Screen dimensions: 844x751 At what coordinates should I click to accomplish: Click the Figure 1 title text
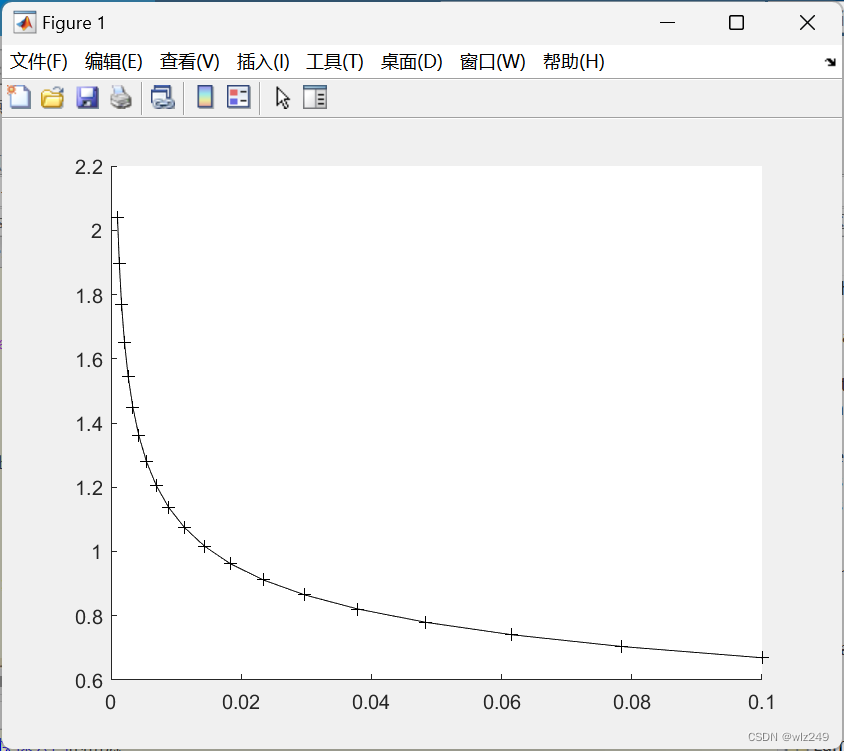pyautogui.click(x=74, y=23)
